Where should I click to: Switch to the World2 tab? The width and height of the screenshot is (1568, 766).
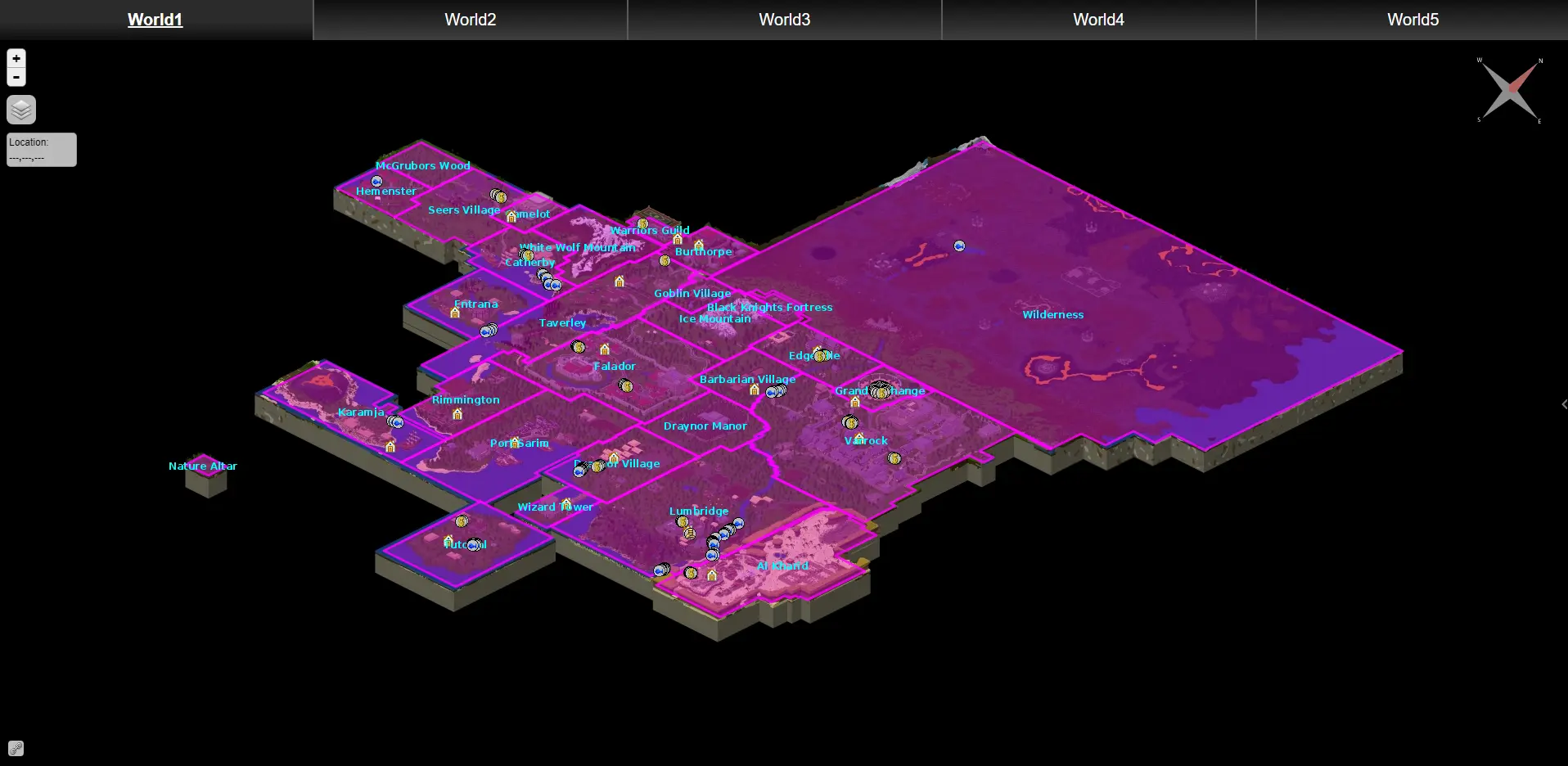tap(471, 20)
